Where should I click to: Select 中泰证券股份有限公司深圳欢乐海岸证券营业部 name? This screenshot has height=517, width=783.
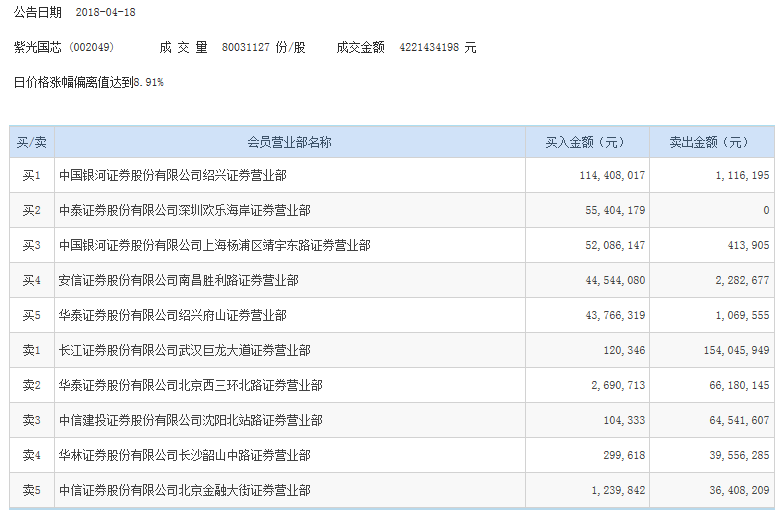[x=185, y=210]
